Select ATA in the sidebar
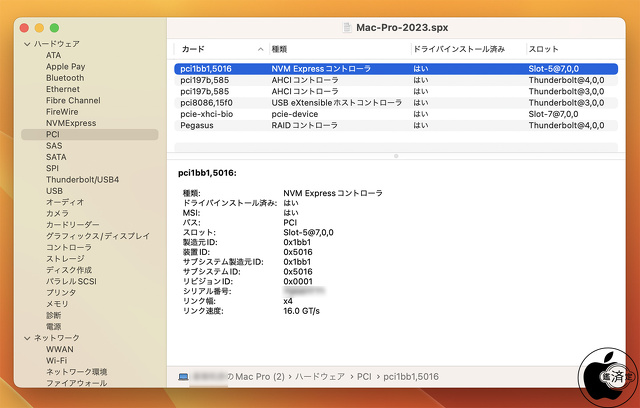This screenshot has height=408, width=640. point(53,55)
